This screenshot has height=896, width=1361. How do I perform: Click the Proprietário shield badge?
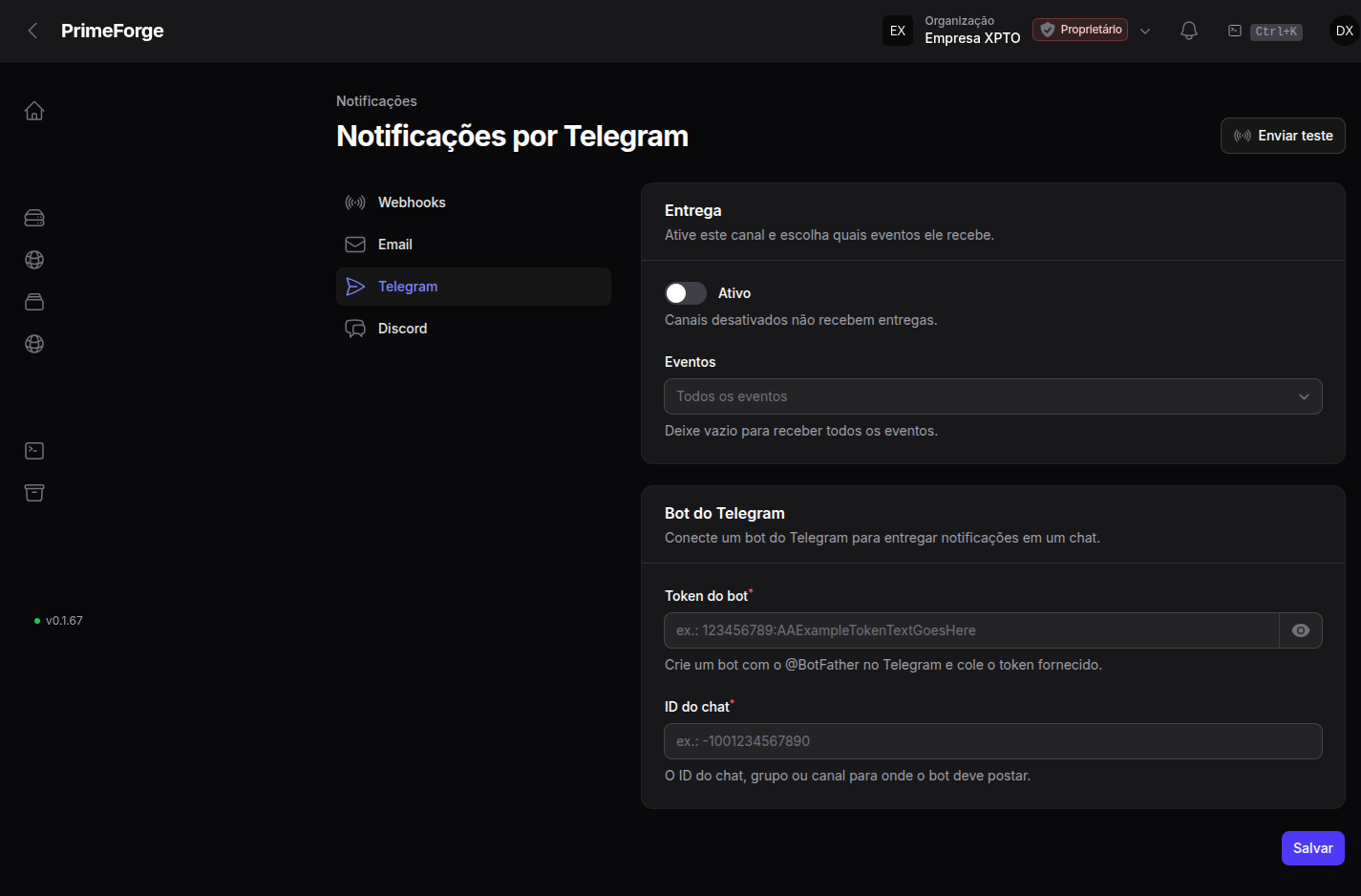tap(1080, 30)
